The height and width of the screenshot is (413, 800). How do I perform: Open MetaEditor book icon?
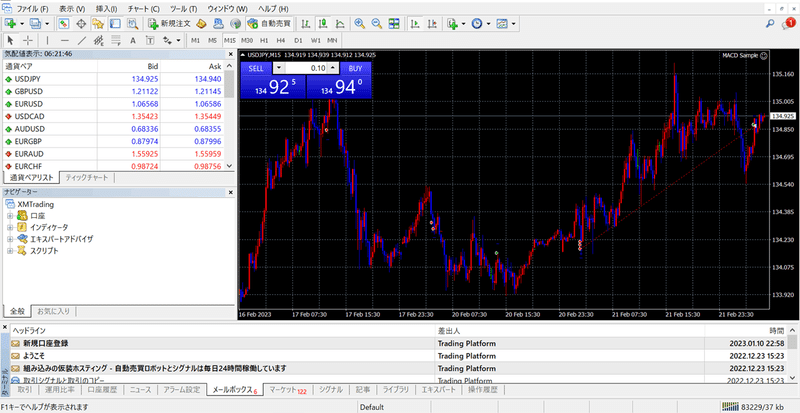click(x=201, y=23)
